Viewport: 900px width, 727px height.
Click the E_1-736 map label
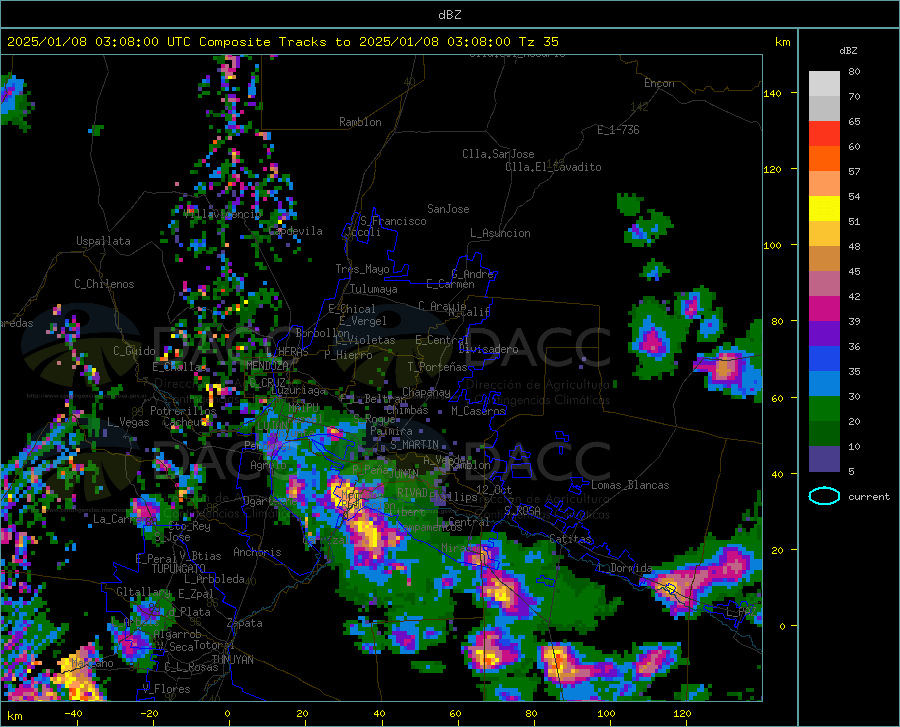[618, 130]
